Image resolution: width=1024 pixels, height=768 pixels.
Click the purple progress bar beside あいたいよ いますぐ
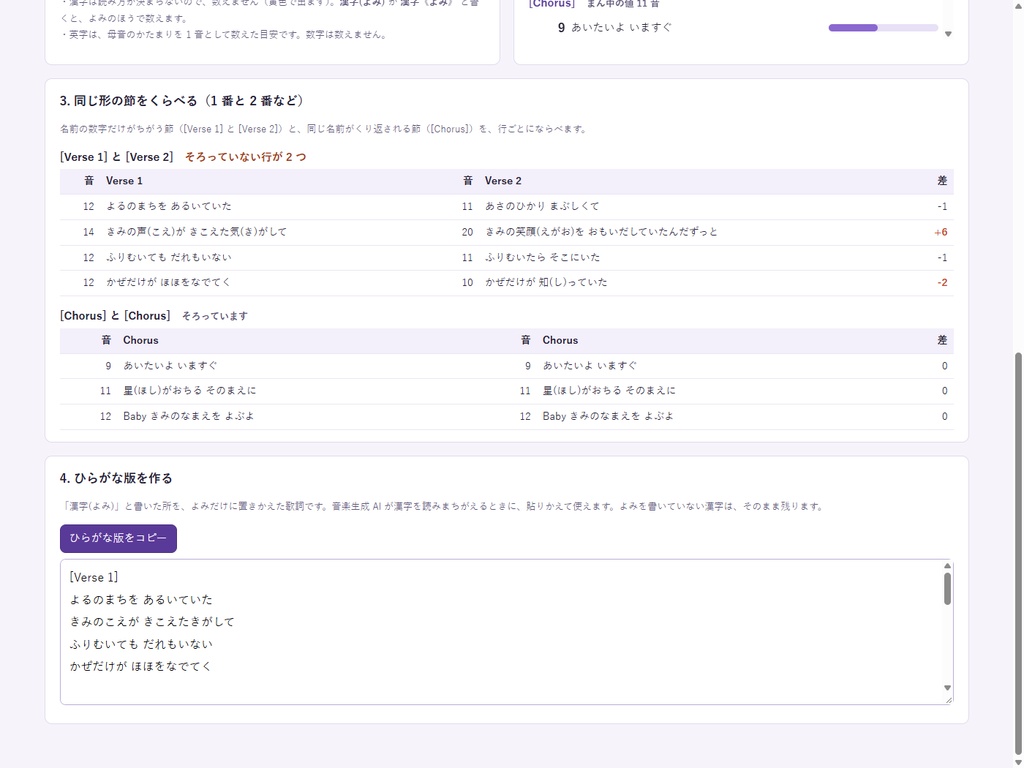click(883, 27)
